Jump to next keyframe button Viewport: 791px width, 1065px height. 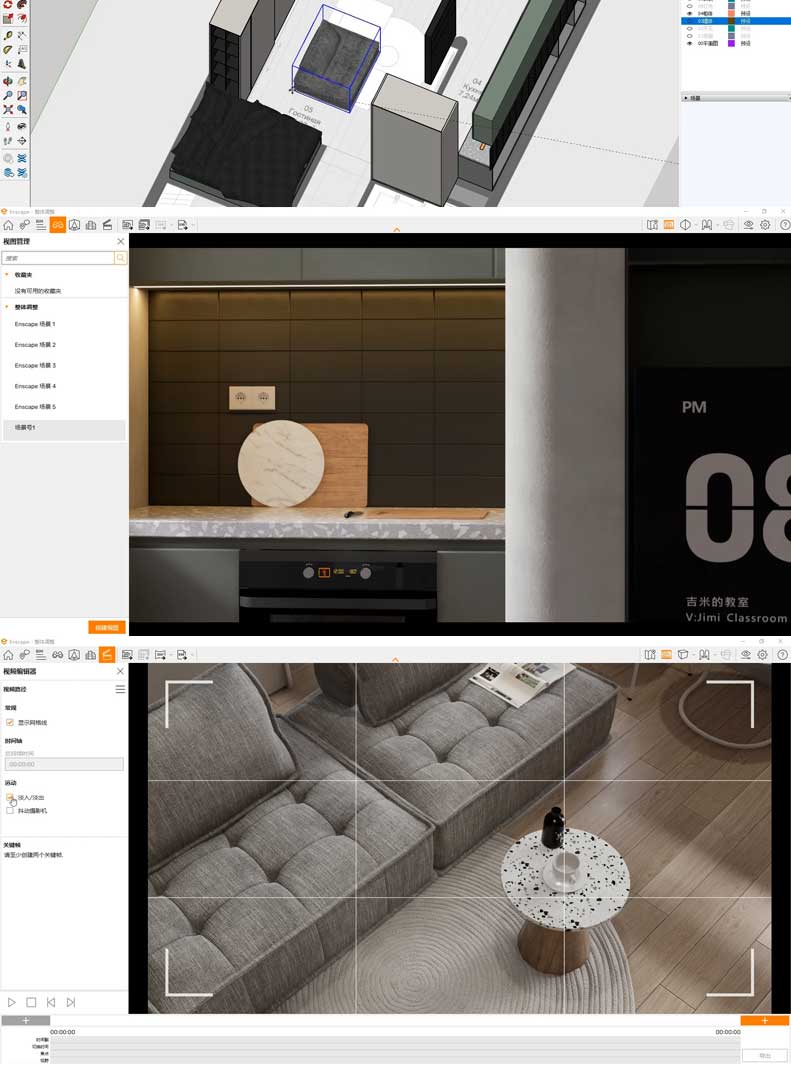tap(70, 1002)
